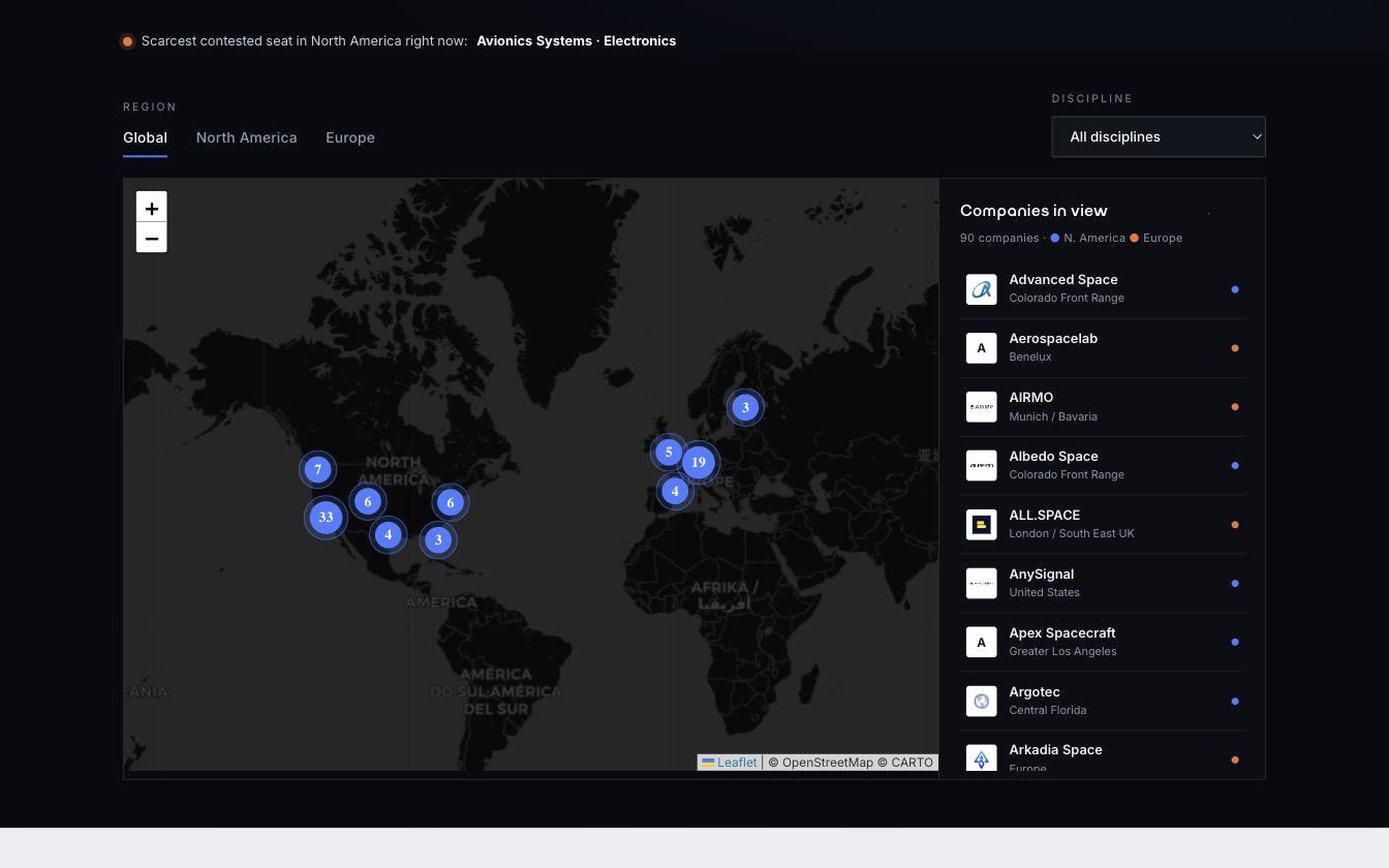Open the central US cluster marked 6
Image resolution: width=1389 pixels, height=868 pixels.
pos(368,502)
